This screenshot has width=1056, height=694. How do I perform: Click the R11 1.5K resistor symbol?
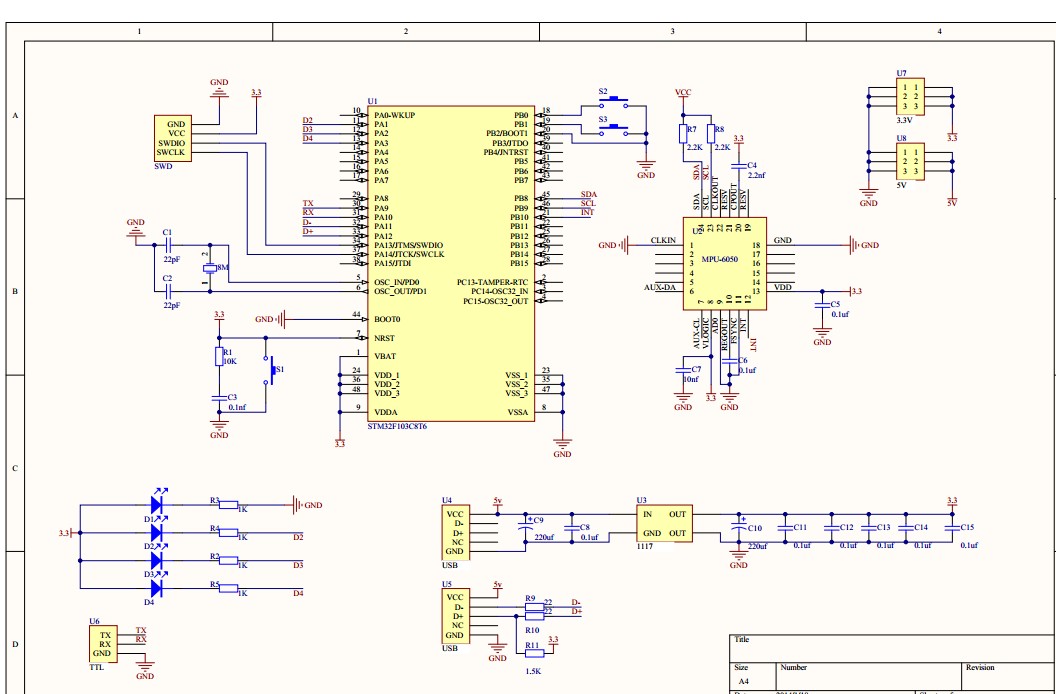534,654
